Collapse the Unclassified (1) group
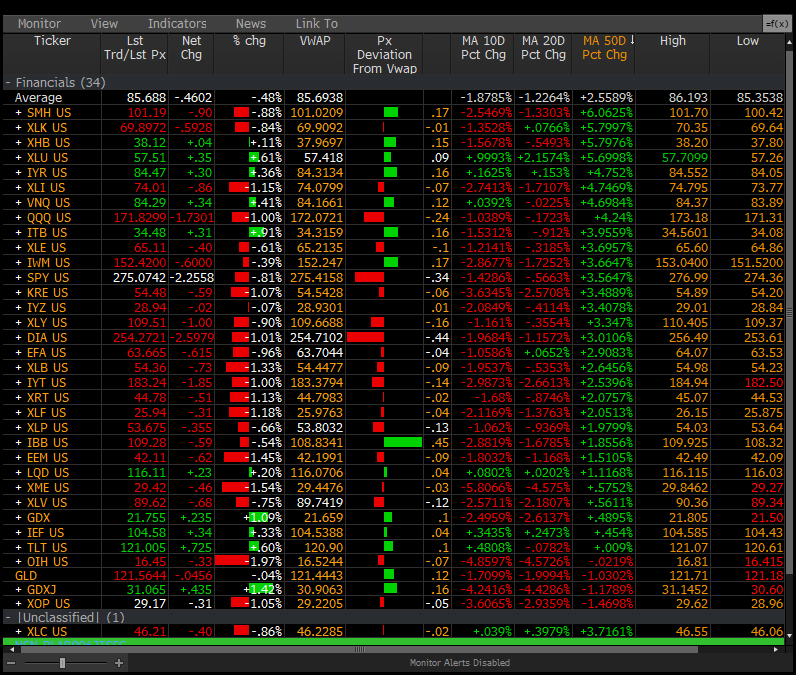796x675 pixels. 8,618
